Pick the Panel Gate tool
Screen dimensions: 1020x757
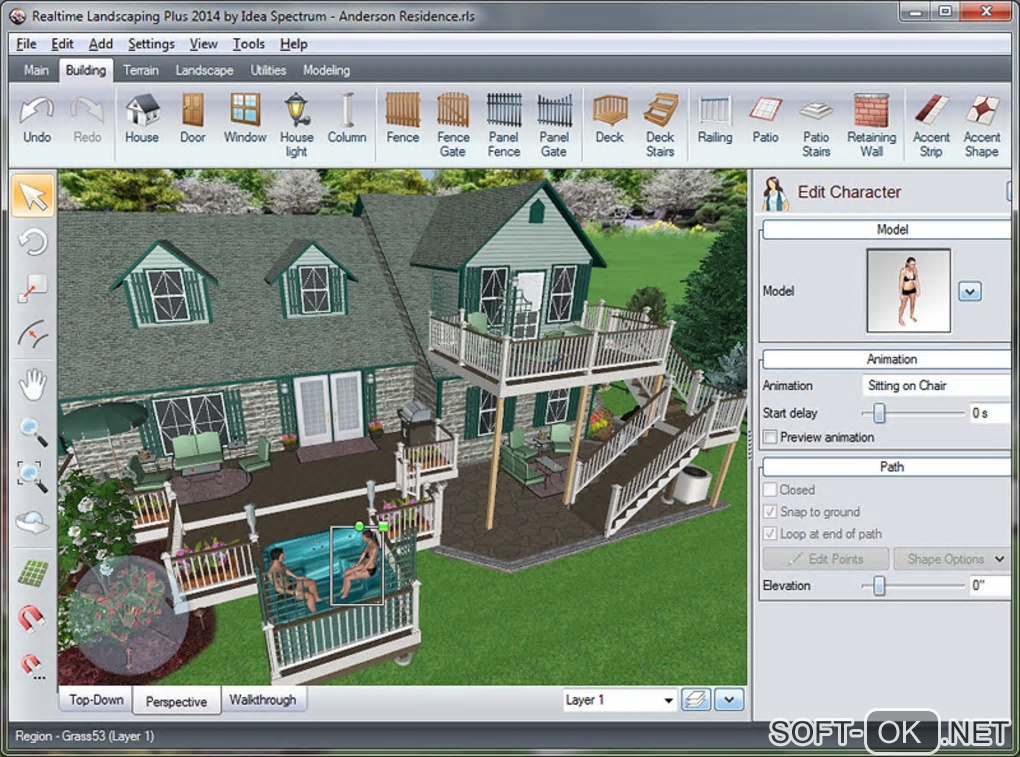pyautogui.click(x=554, y=126)
